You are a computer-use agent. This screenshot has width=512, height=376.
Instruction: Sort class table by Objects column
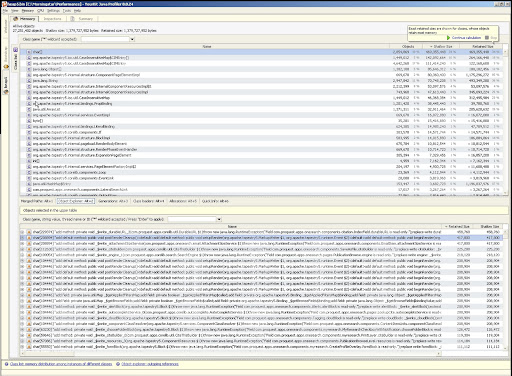tap(406, 47)
